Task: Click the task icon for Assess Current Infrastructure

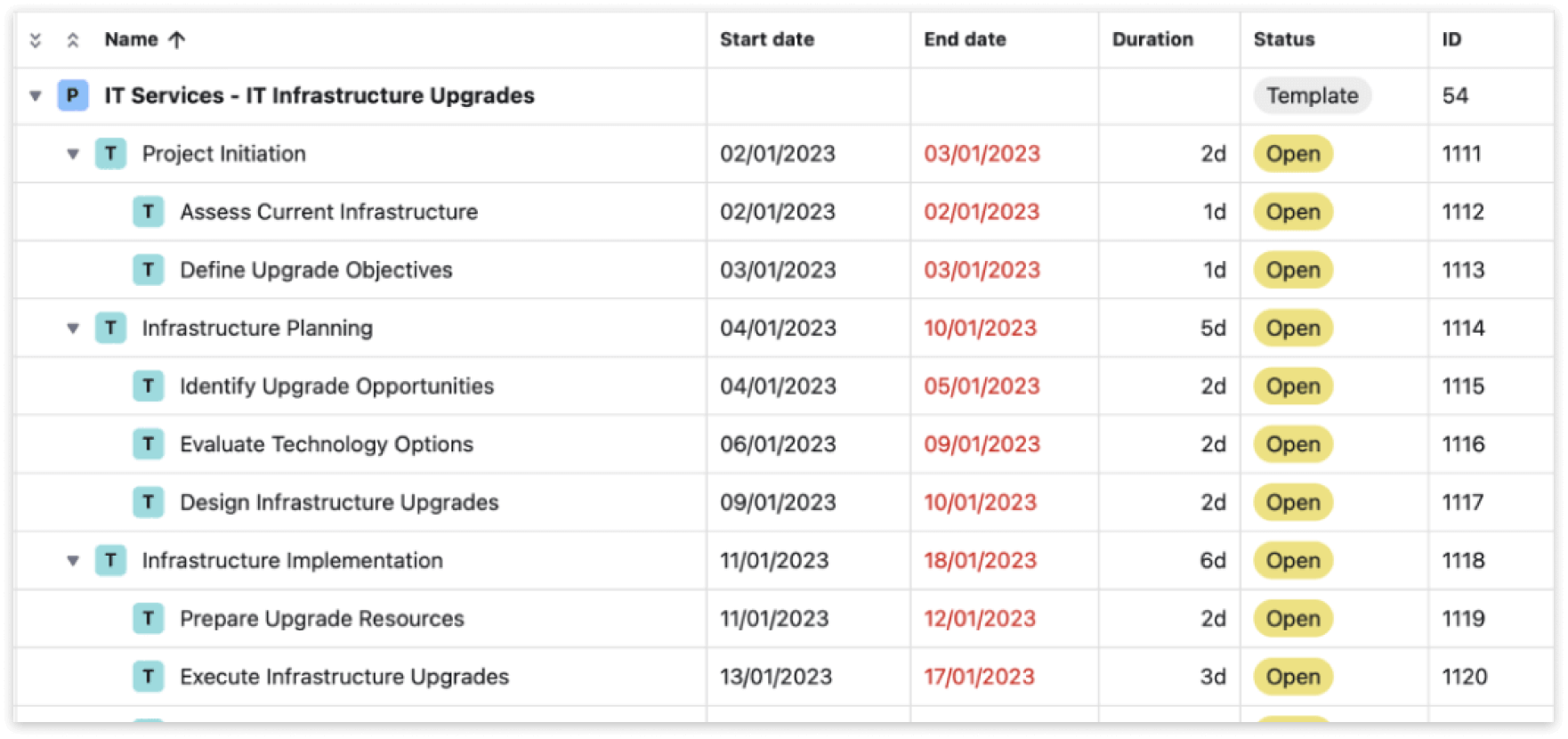Action: 148,212
